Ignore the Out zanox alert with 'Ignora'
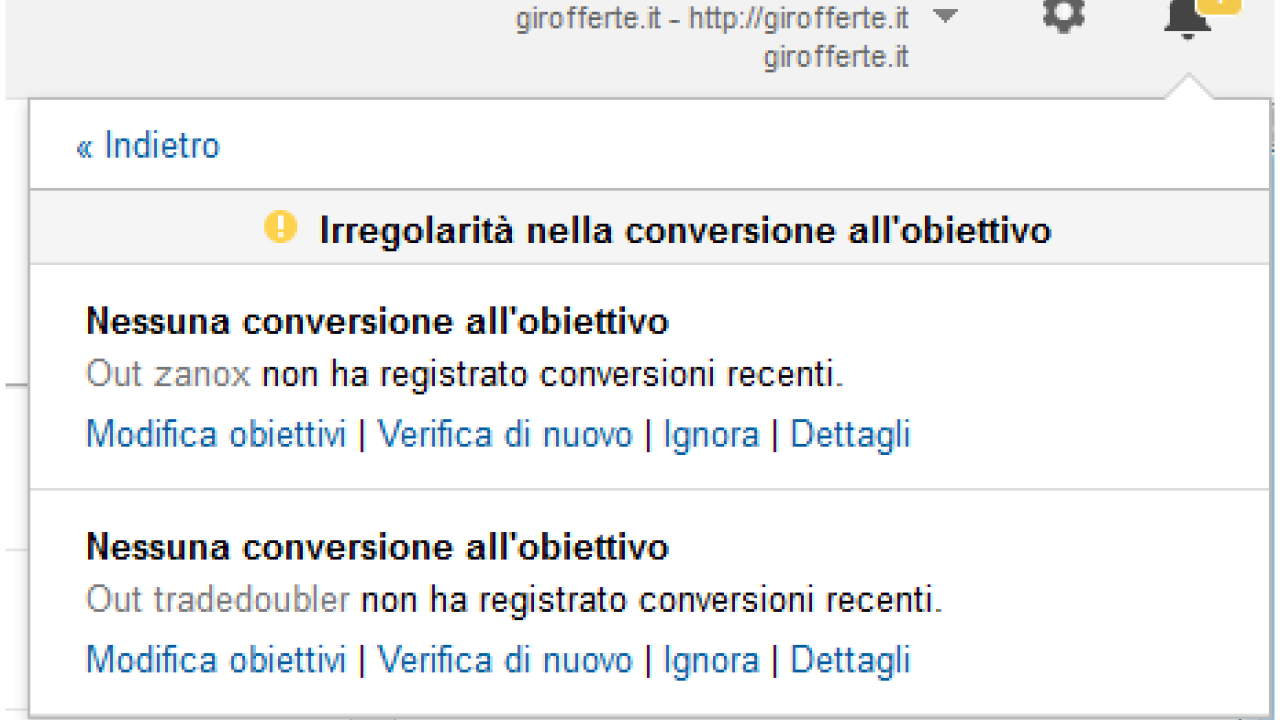The width and height of the screenshot is (1280, 720). pyautogui.click(x=711, y=434)
